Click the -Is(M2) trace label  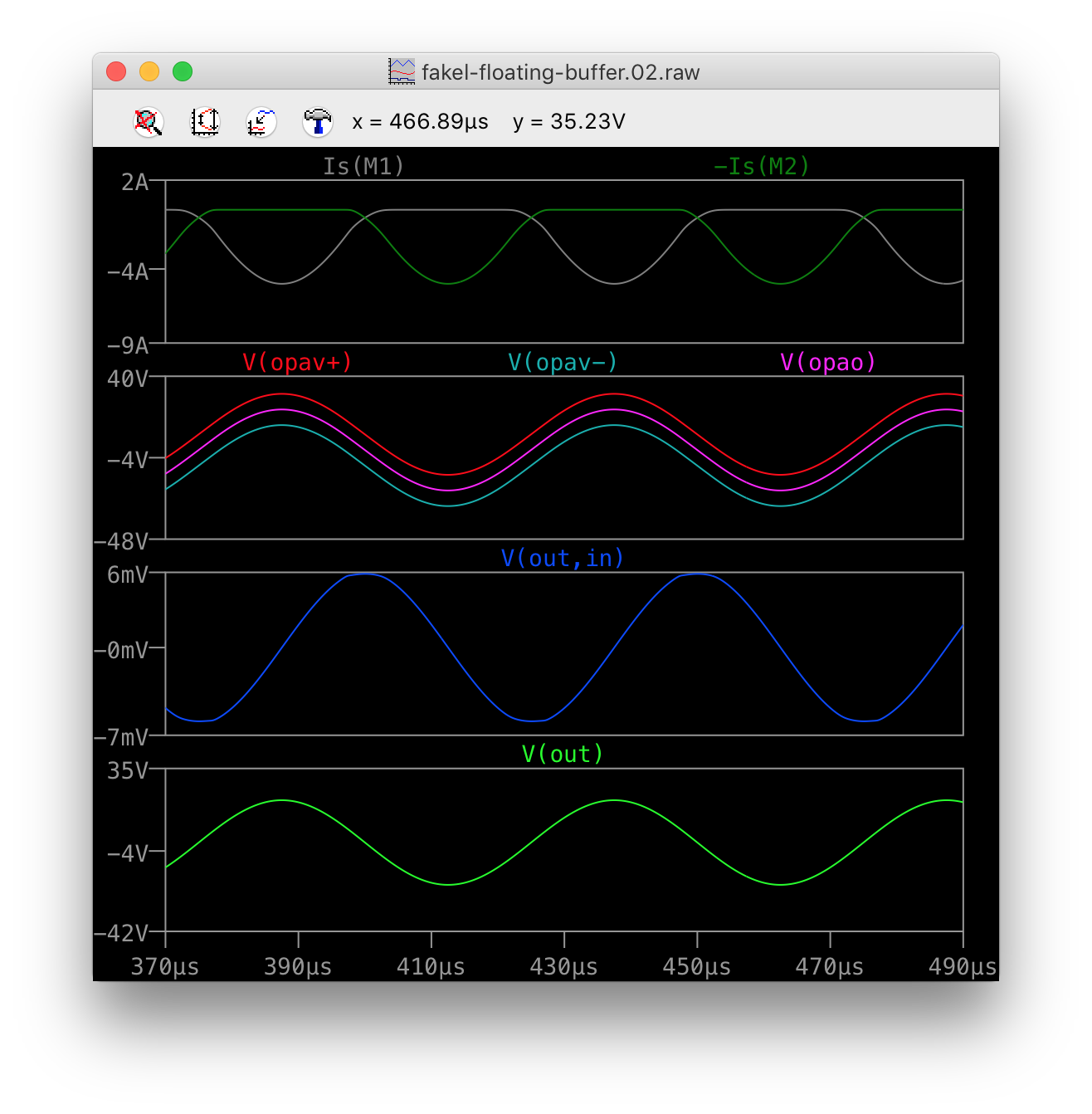point(761,166)
